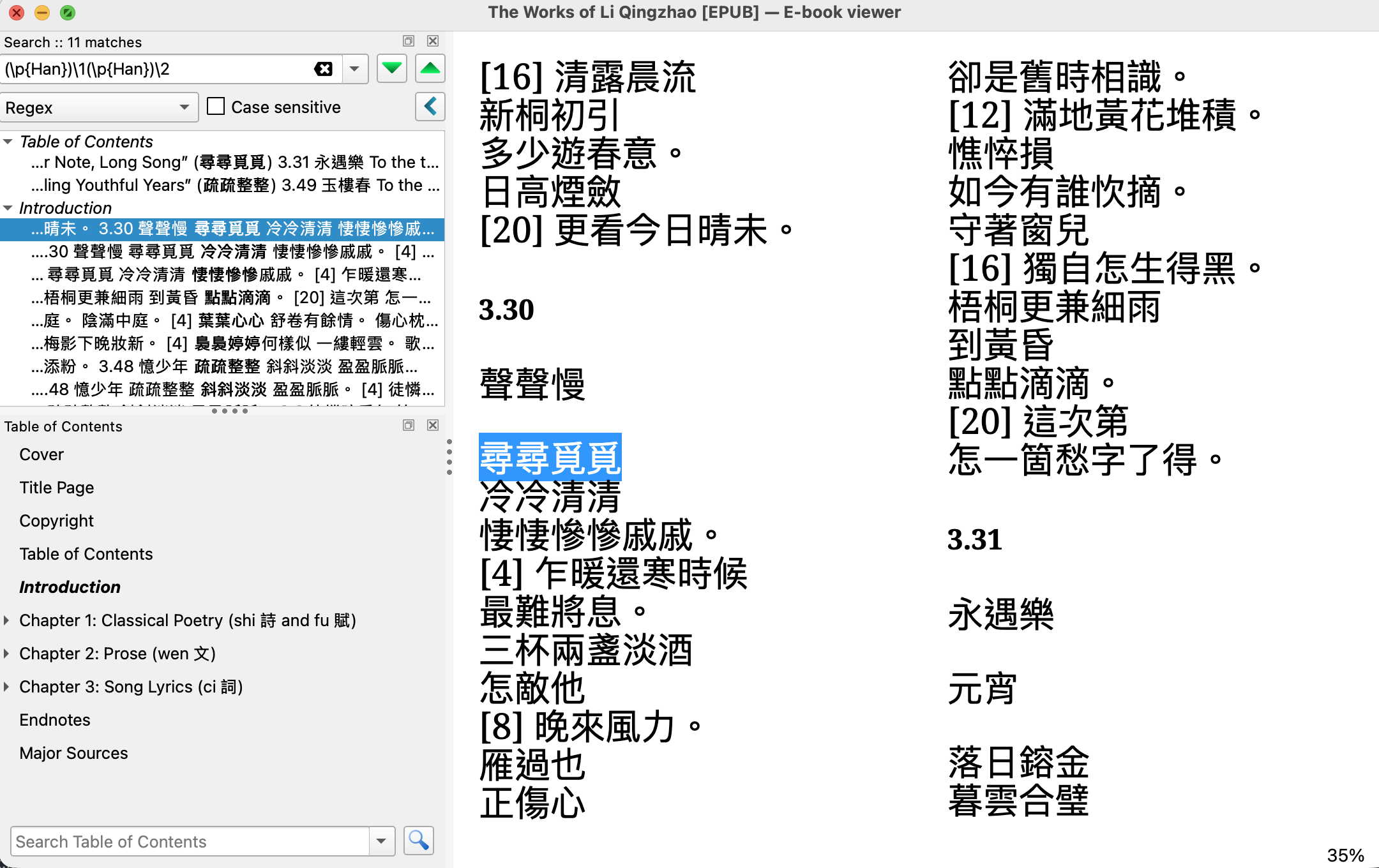Open the Endnotes entry

(55, 720)
